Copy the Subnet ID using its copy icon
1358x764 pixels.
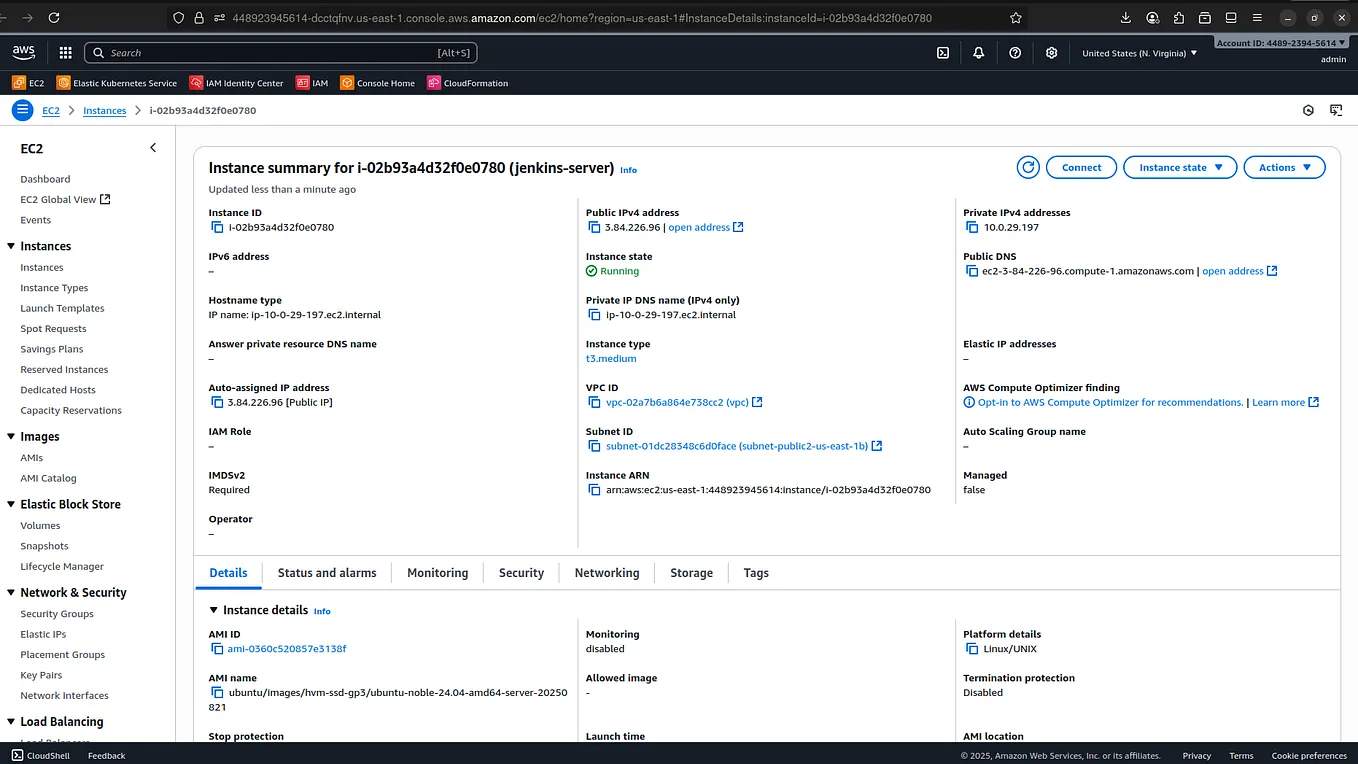pos(593,446)
